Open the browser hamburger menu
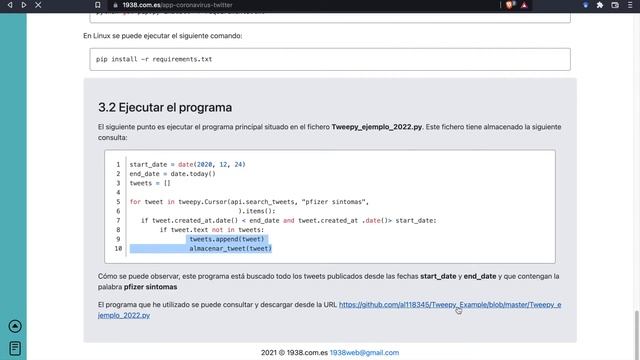 [x=630, y=5]
